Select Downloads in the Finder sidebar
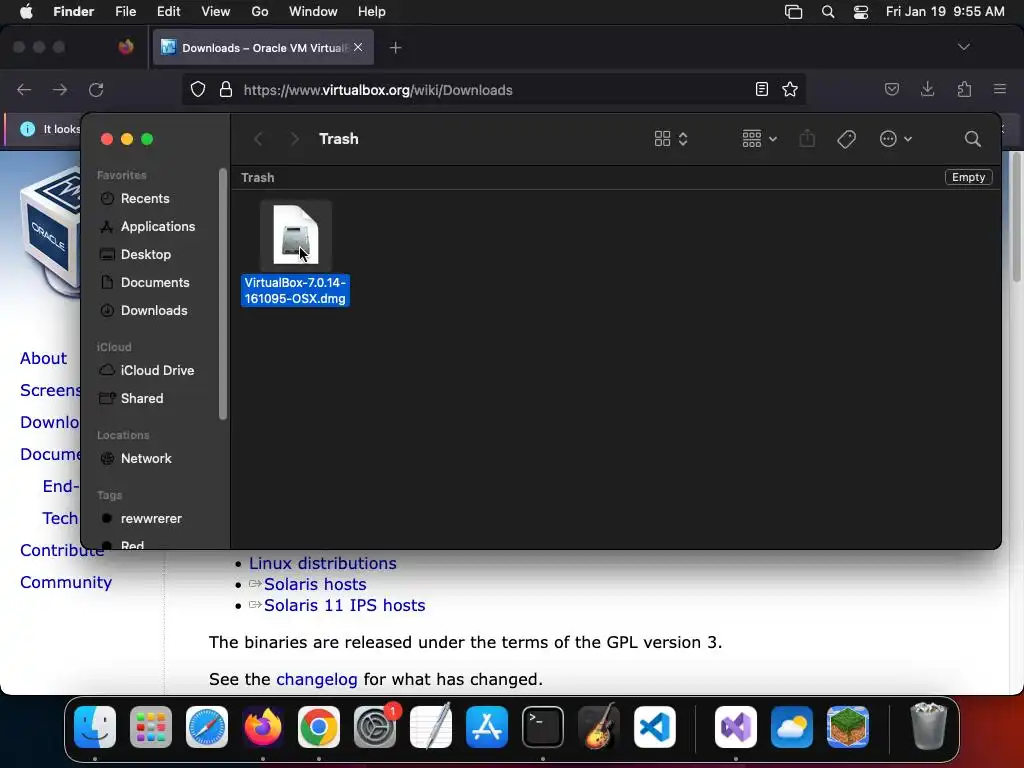 (155, 311)
